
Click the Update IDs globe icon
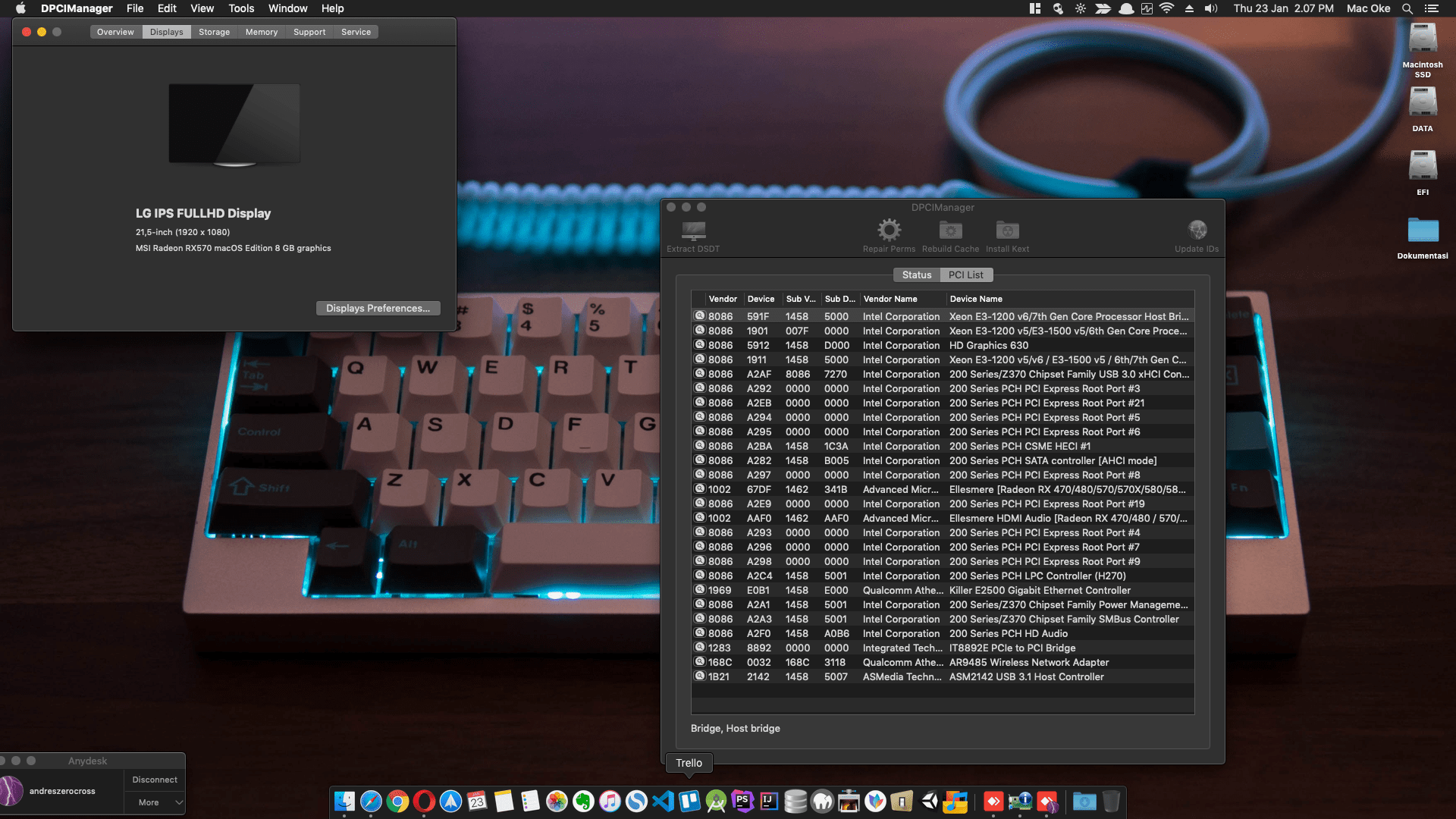click(x=1197, y=230)
